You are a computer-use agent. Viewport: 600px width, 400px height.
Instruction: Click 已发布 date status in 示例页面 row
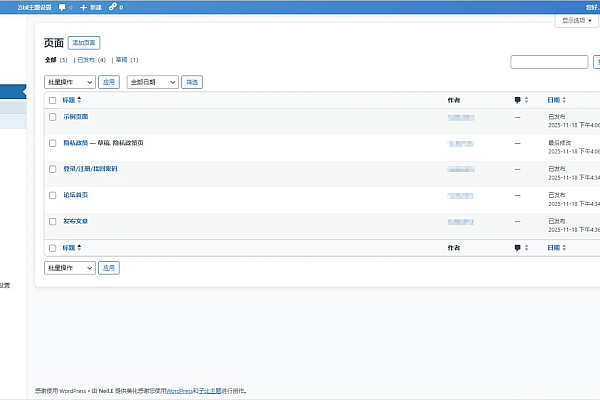coord(557,116)
